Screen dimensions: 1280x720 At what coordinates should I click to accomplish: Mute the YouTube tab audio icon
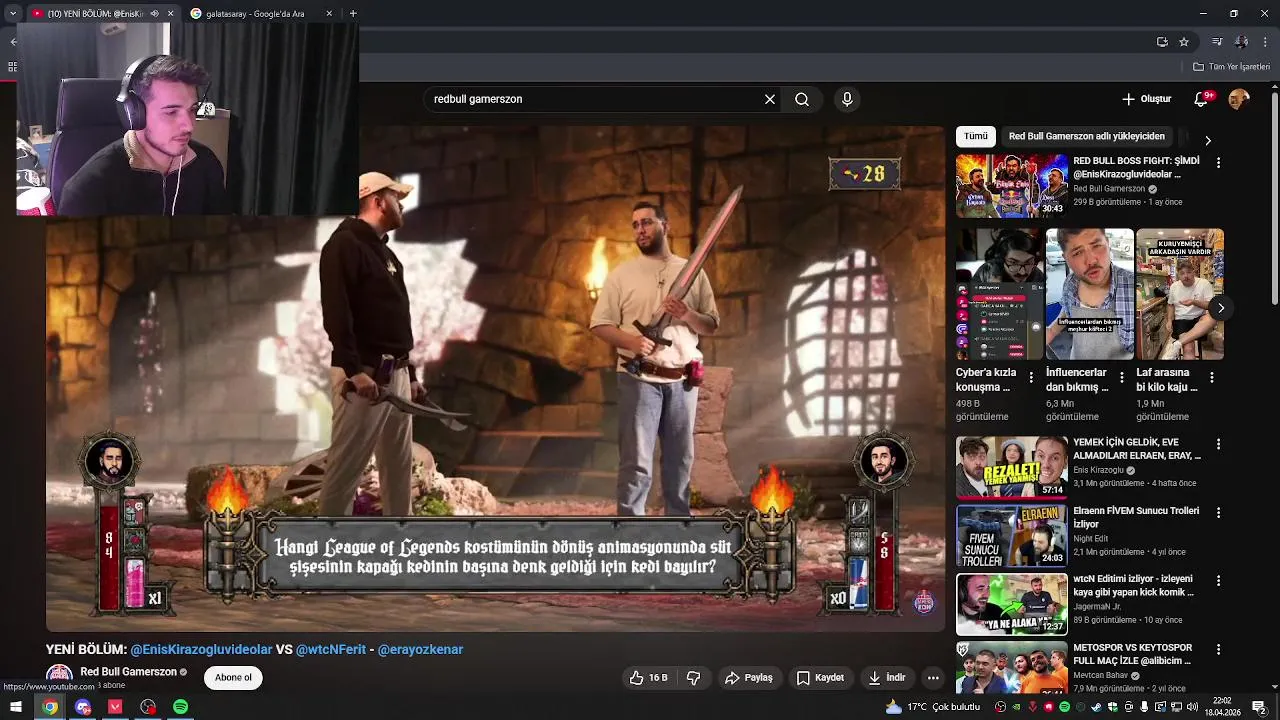click(x=153, y=14)
